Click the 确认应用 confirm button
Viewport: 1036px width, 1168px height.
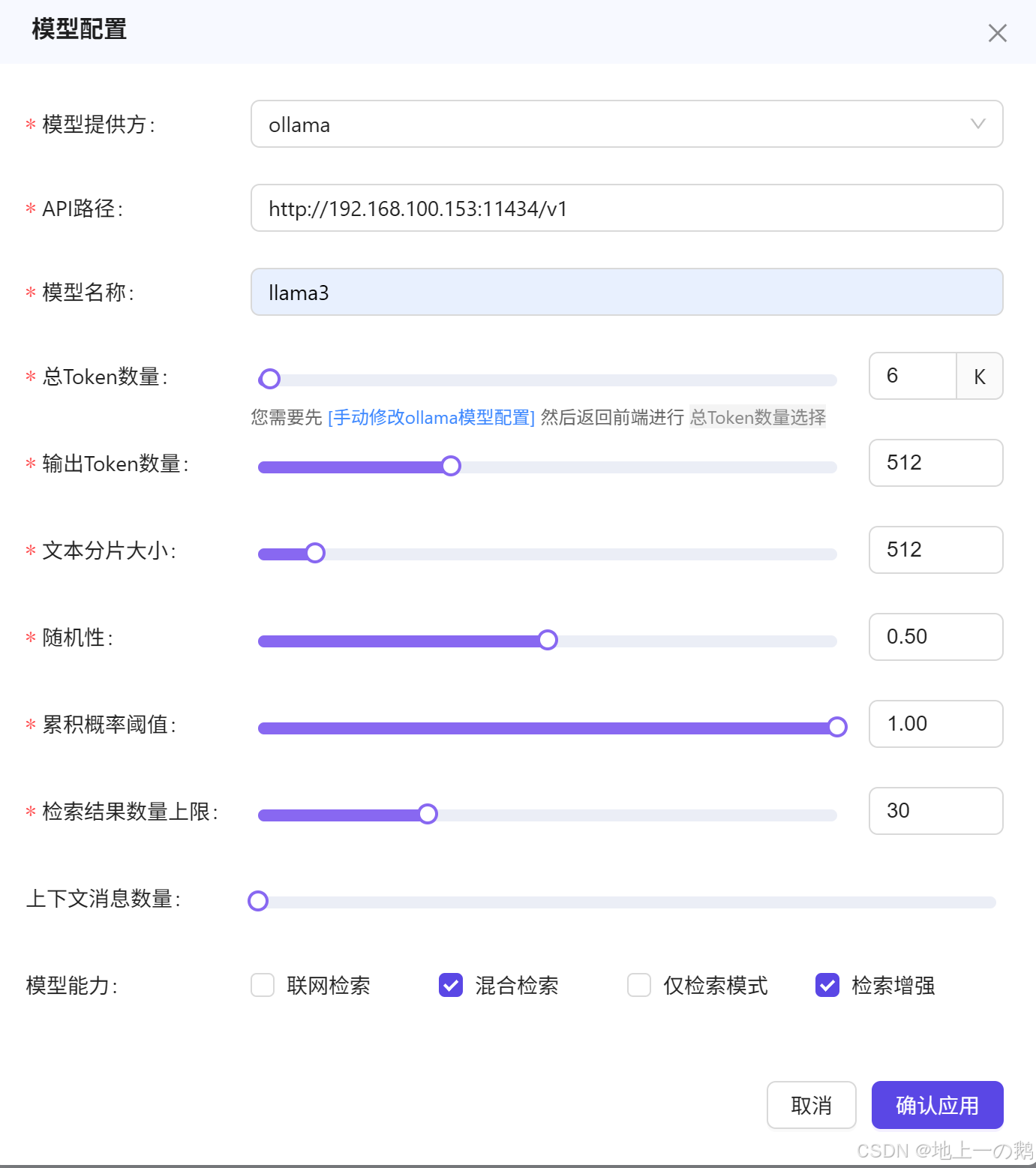(x=937, y=1105)
